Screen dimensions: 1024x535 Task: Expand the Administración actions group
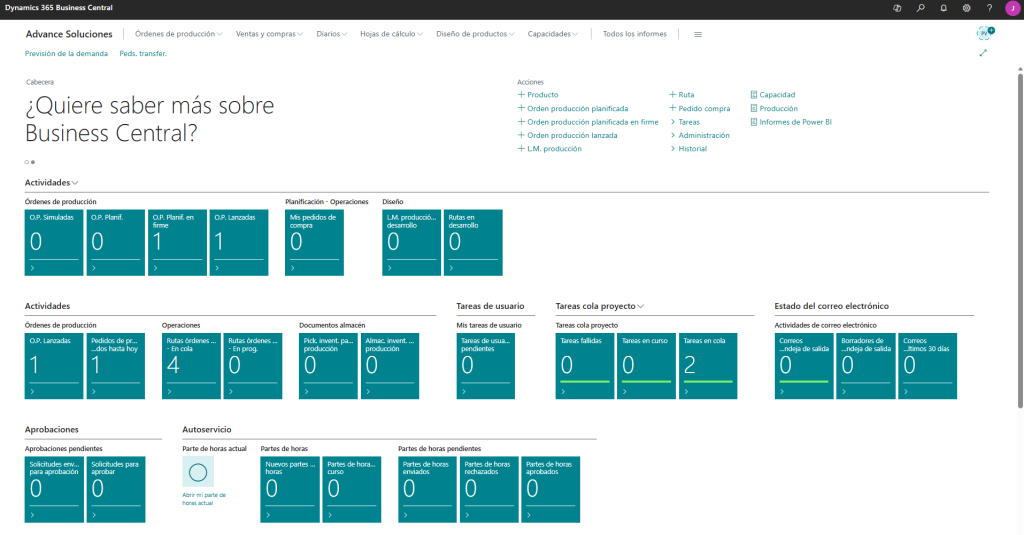tap(703, 135)
